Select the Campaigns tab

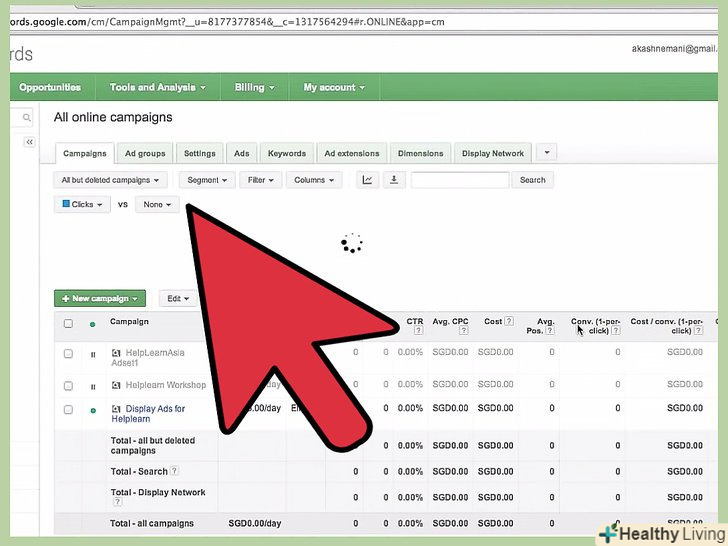pos(84,153)
